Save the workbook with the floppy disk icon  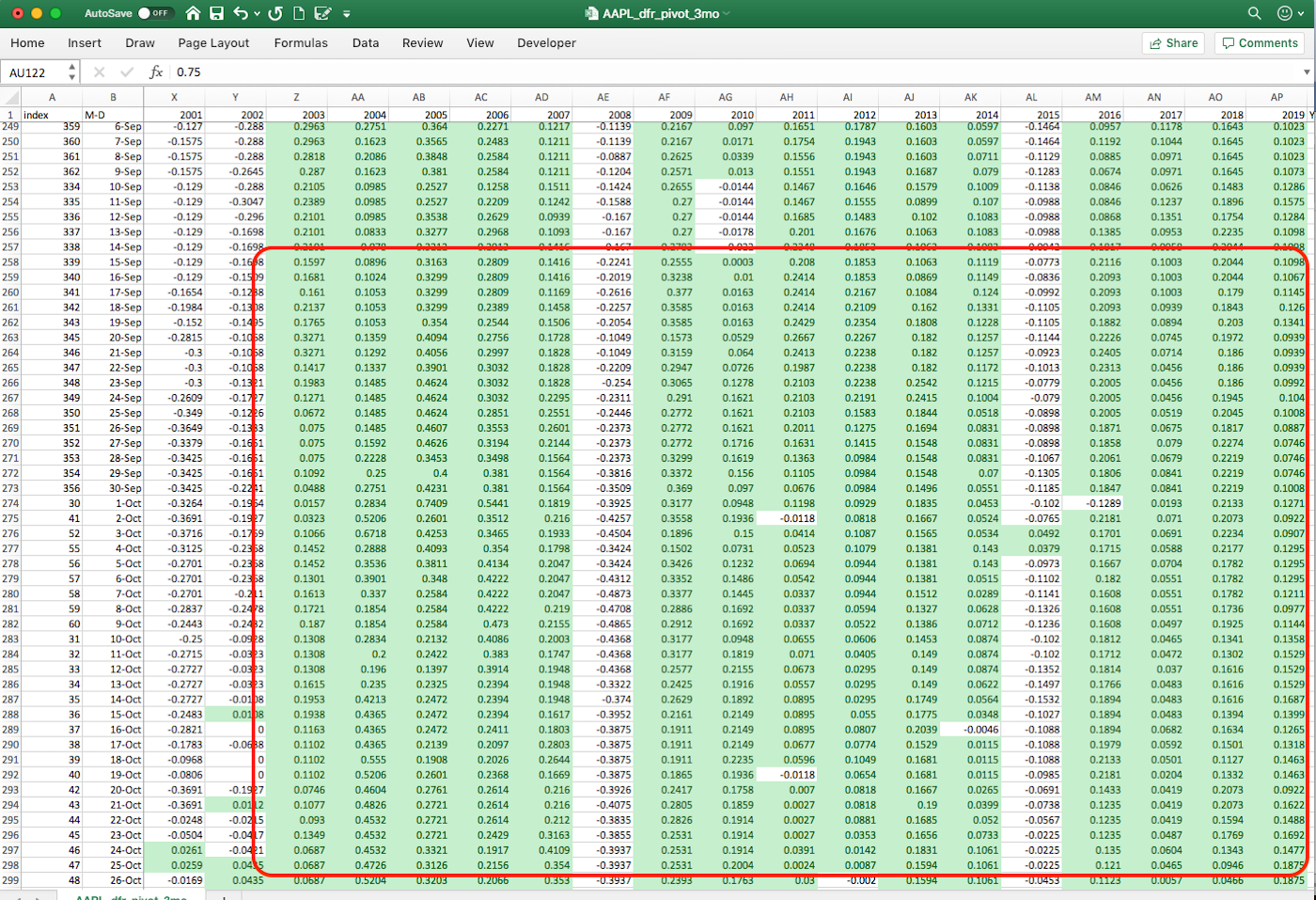pyautogui.click(x=217, y=13)
